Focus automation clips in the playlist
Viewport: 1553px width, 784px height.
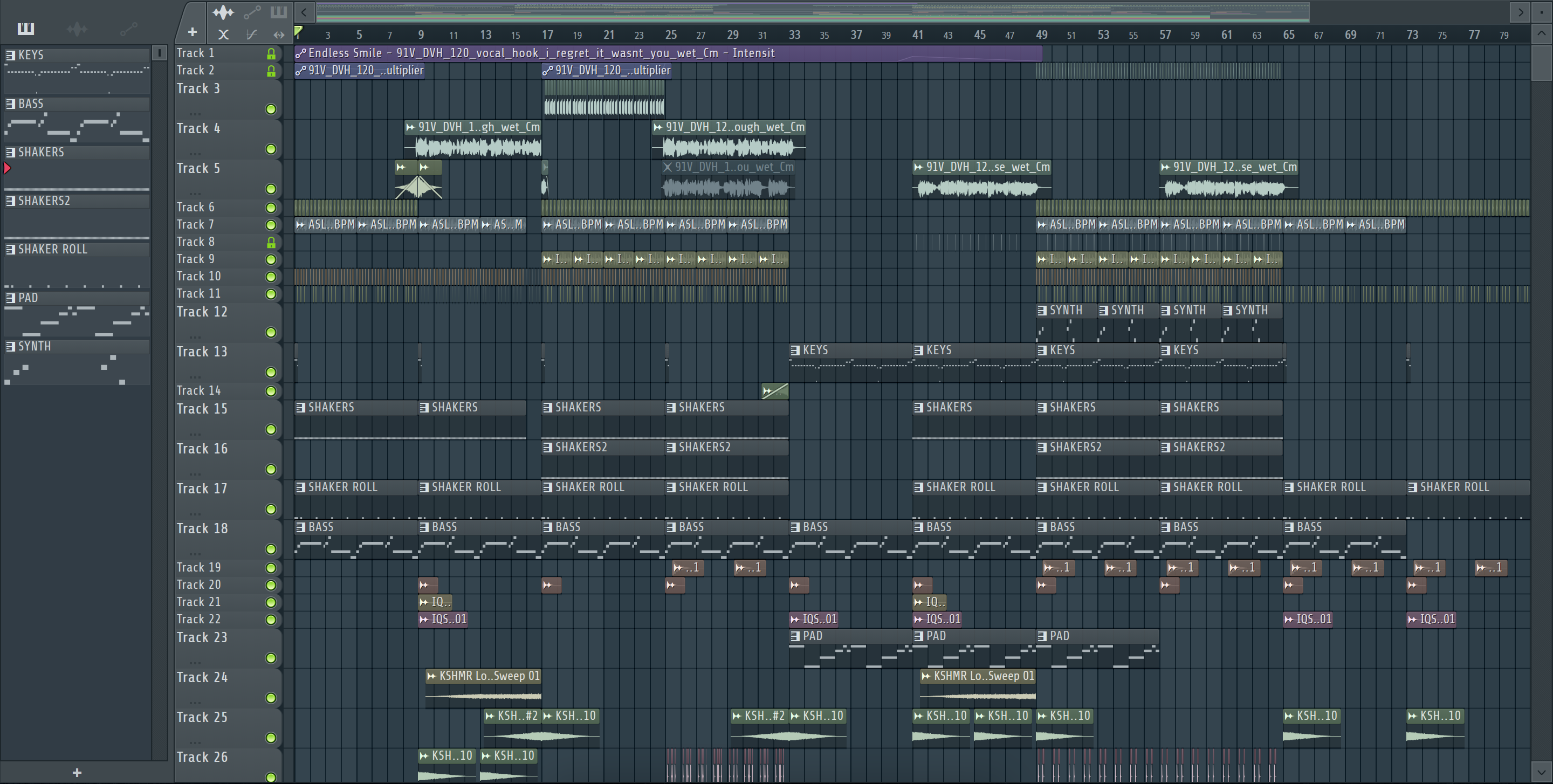[x=252, y=11]
